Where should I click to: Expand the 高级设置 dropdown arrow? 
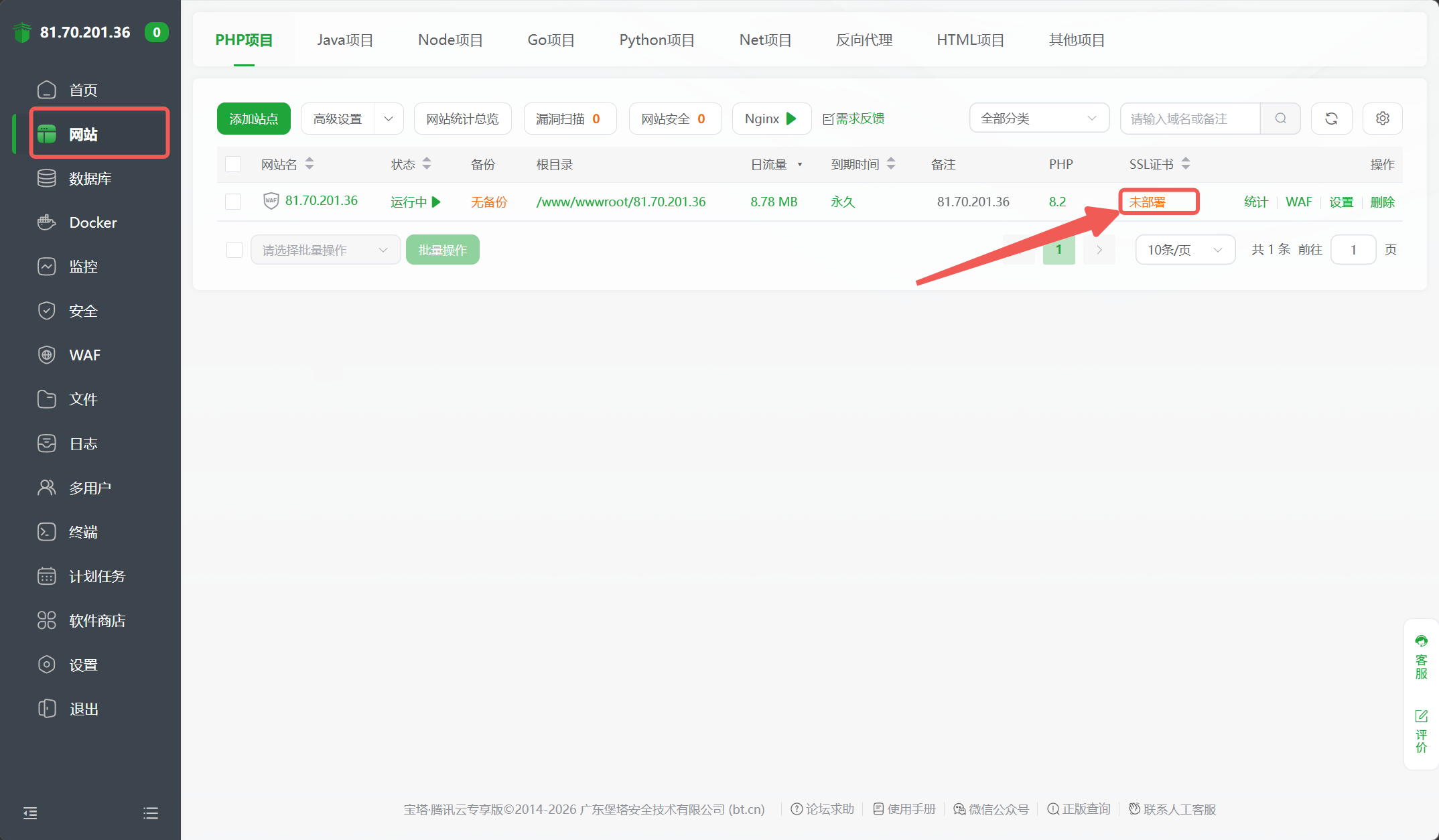pos(389,119)
